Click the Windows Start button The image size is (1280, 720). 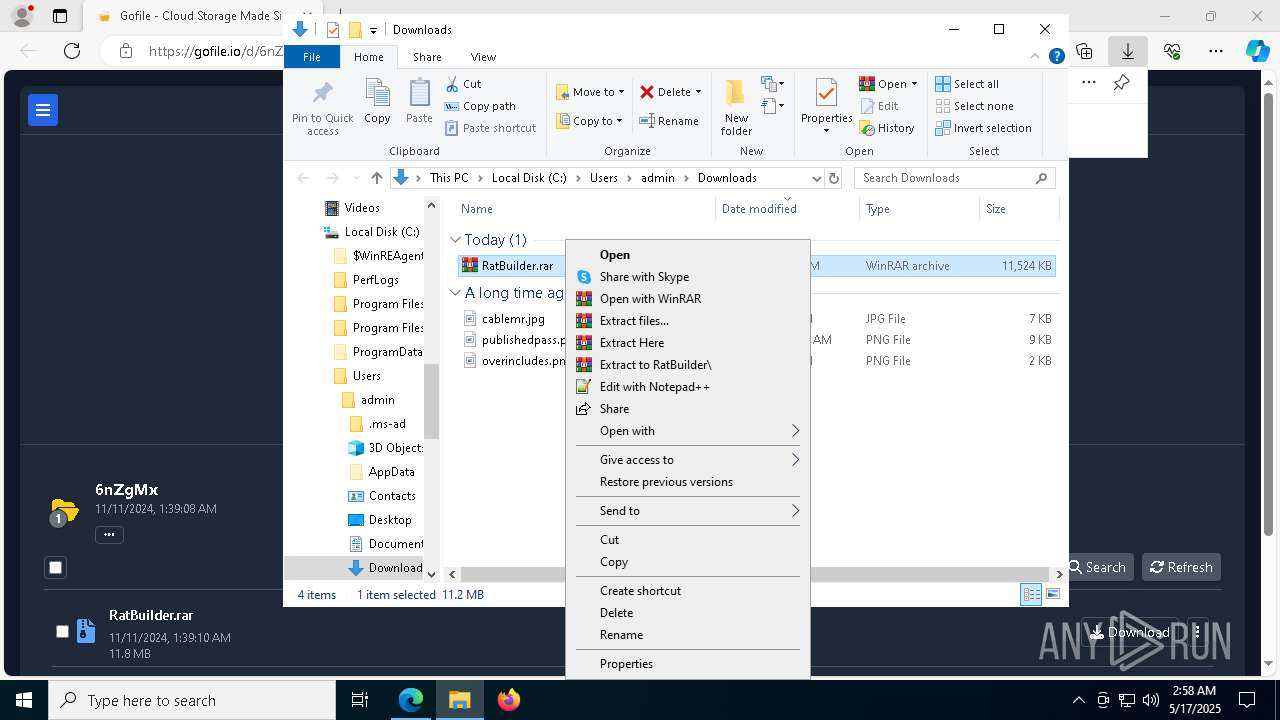click(x=24, y=700)
